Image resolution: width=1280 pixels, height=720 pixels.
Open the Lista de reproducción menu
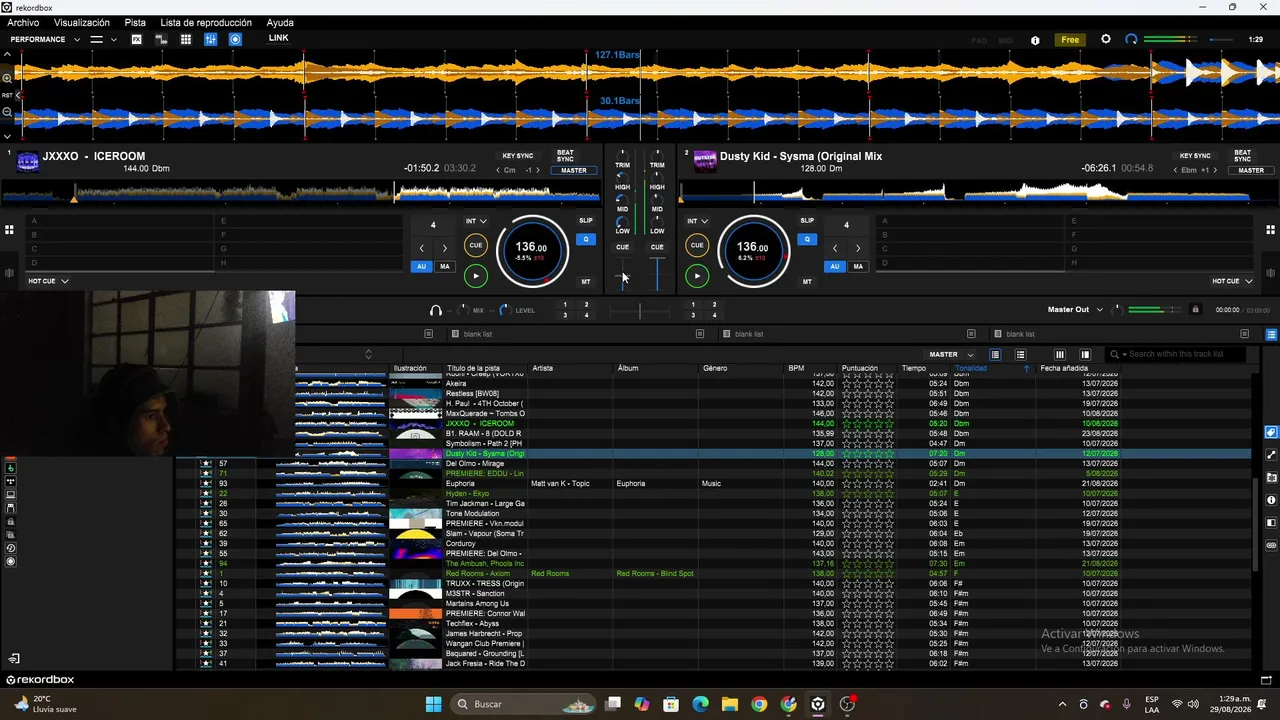206,22
